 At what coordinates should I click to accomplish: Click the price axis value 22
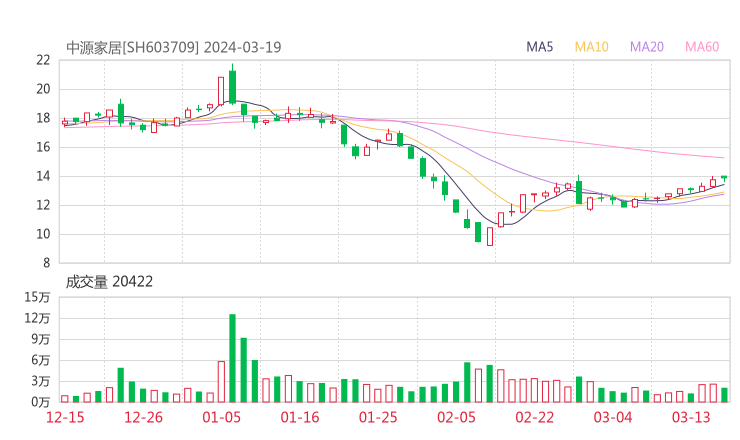pyautogui.click(x=43, y=60)
